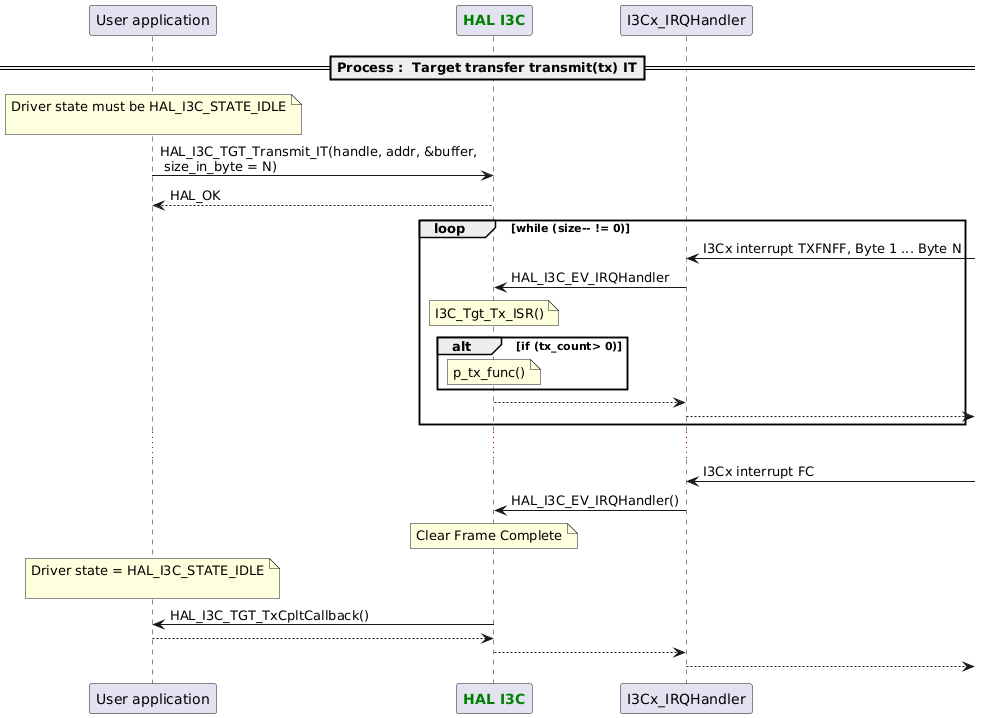Select the I3C_Tgt_Tx_ISR() note
The height and width of the screenshot is (718, 981).
(x=493, y=313)
